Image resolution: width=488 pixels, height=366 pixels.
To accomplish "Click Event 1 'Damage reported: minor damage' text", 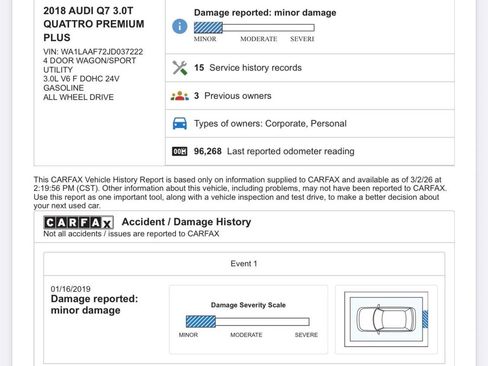I will click(x=94, y=304).
